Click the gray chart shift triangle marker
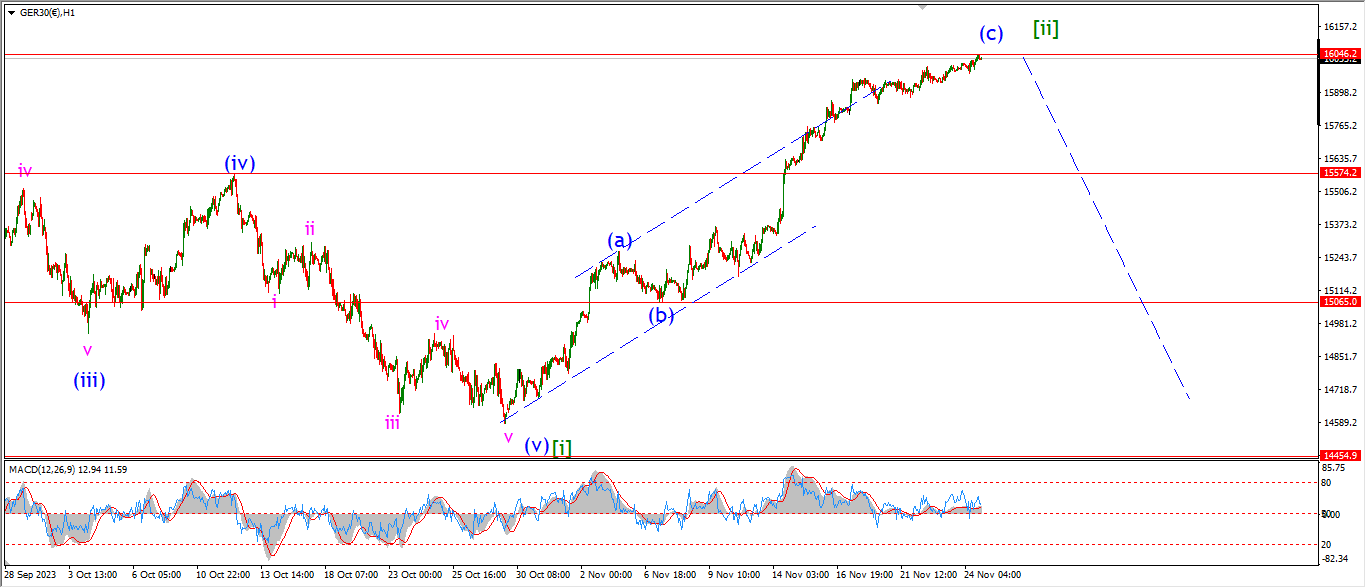The height and width of the screenshot is (588, 1366). pyautogui.click(x=922, y=7)
